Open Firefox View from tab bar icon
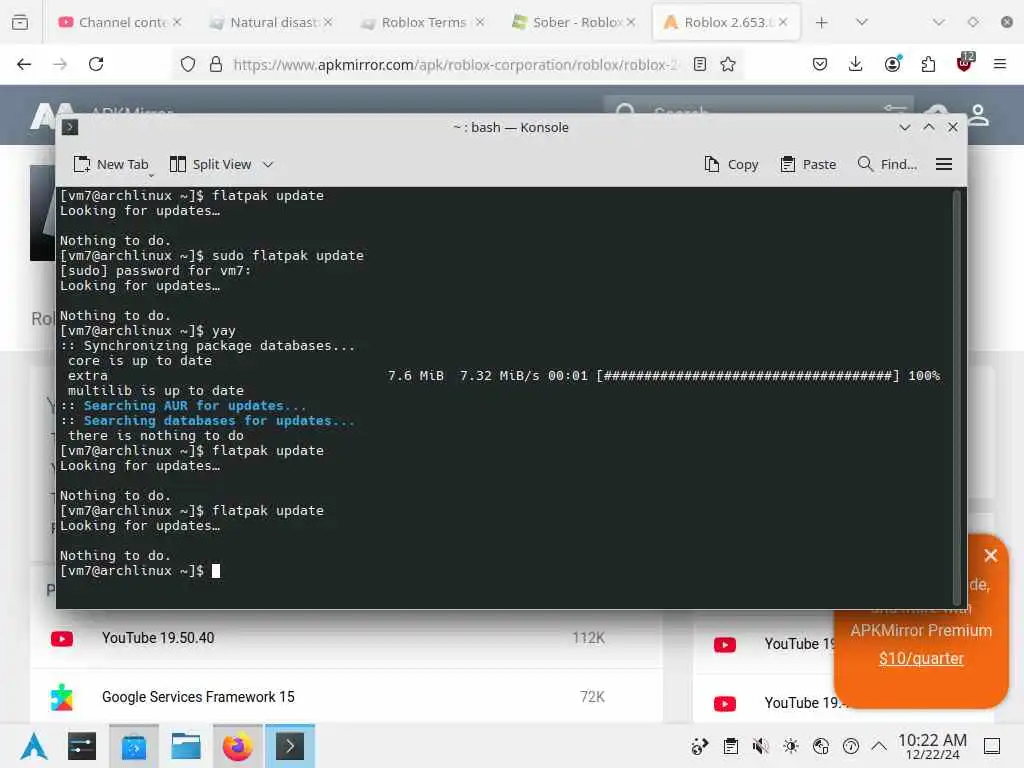This screenshot has width=1024, height=768. (x=20, y=22)
